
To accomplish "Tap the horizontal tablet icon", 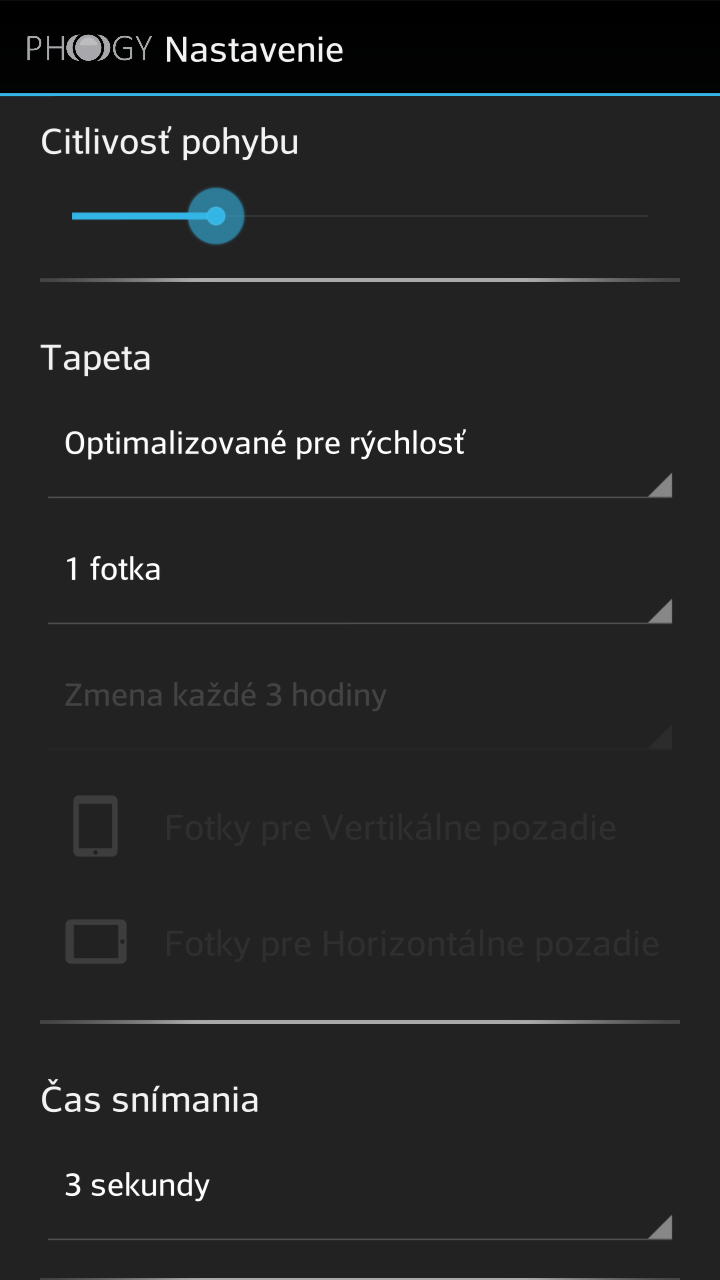I will point(96,942).
